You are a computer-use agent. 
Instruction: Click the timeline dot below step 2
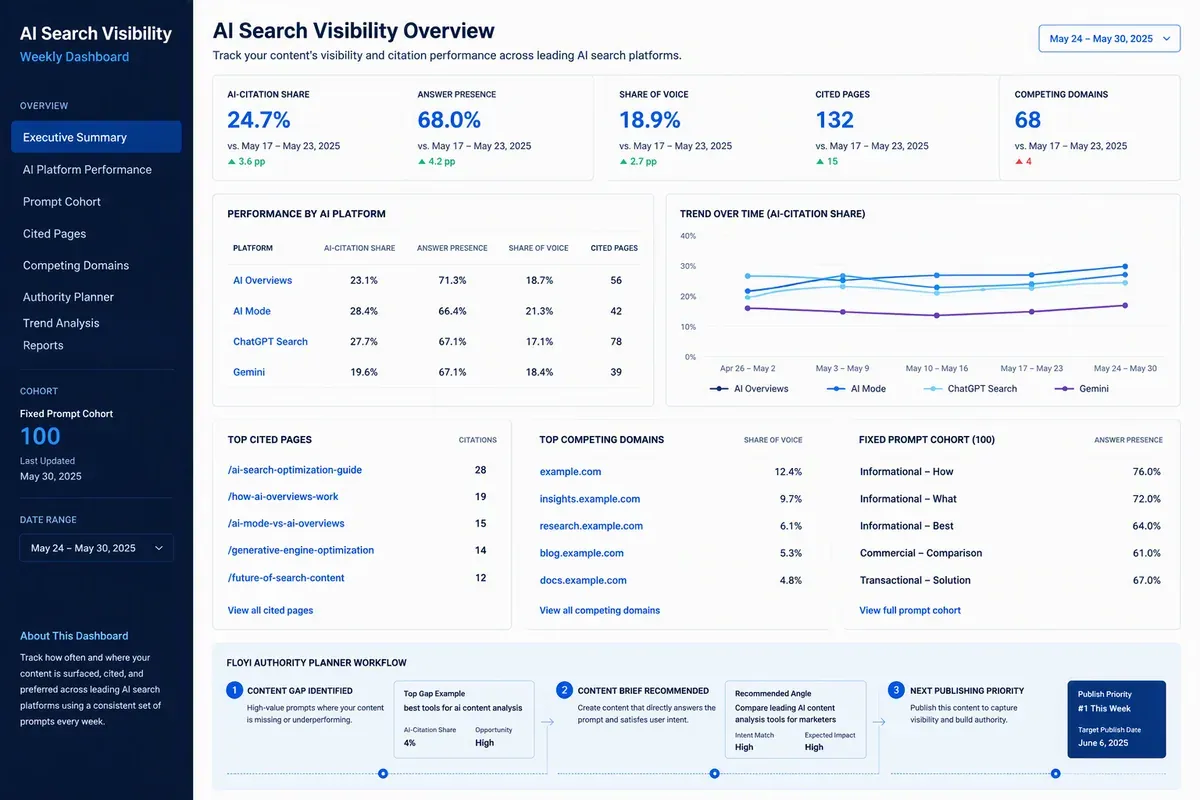pyautogui.click(x=714, y=773)
